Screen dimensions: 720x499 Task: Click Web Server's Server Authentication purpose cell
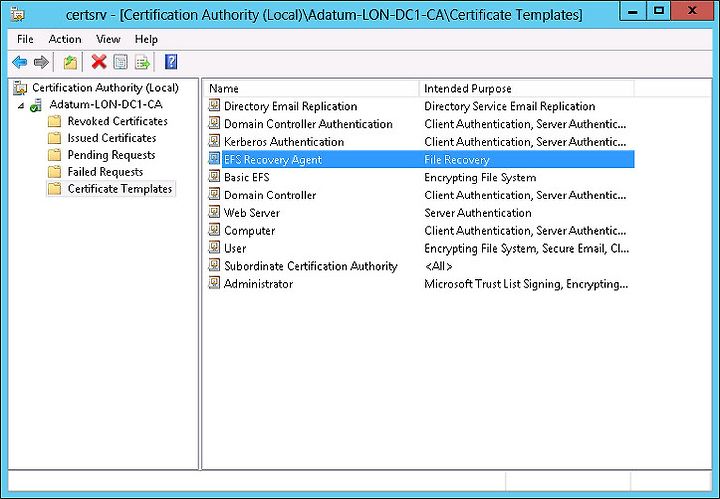tap(478, 213)
